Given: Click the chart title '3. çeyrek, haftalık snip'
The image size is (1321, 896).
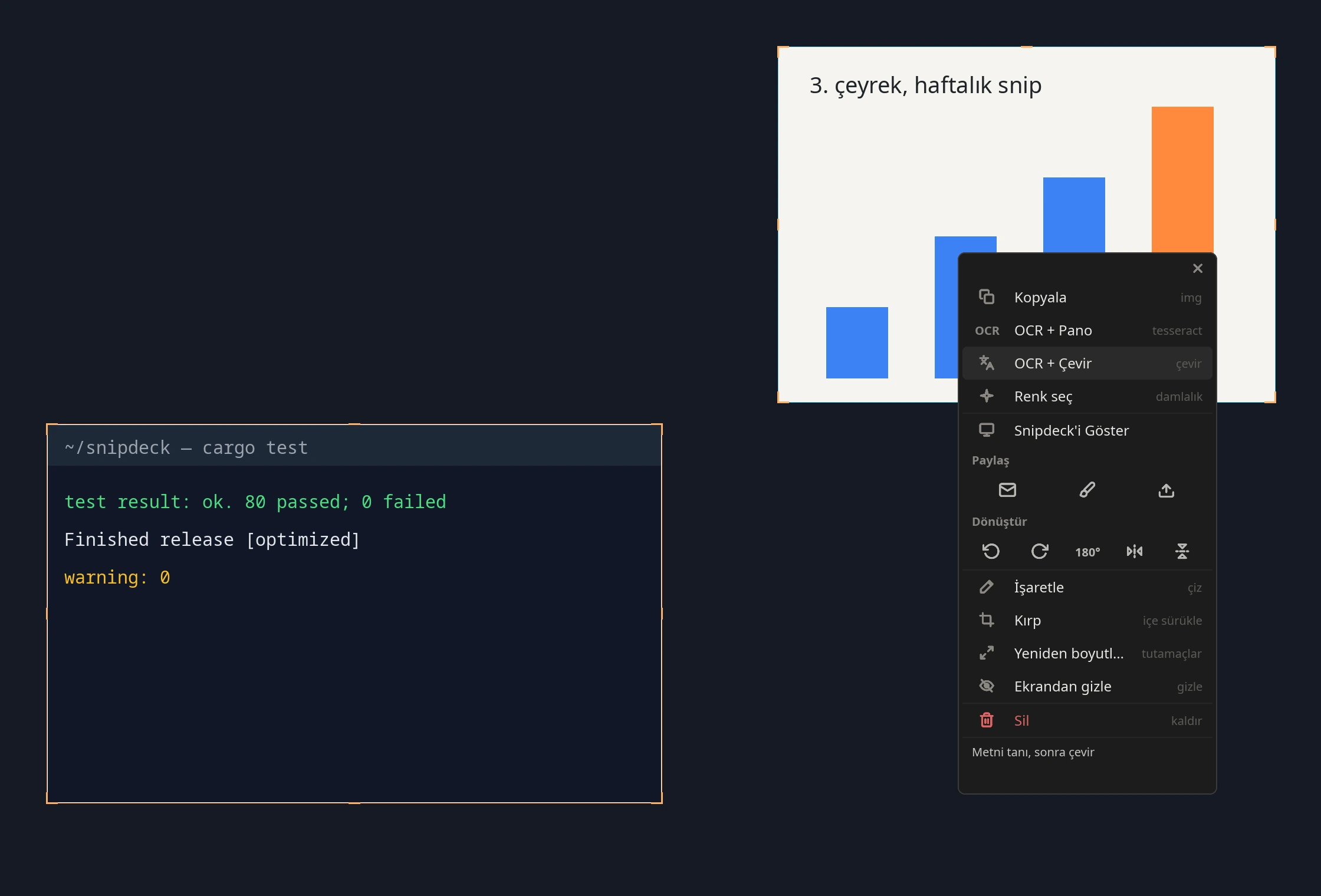Looking at the screenshot, I should point(925,85).
